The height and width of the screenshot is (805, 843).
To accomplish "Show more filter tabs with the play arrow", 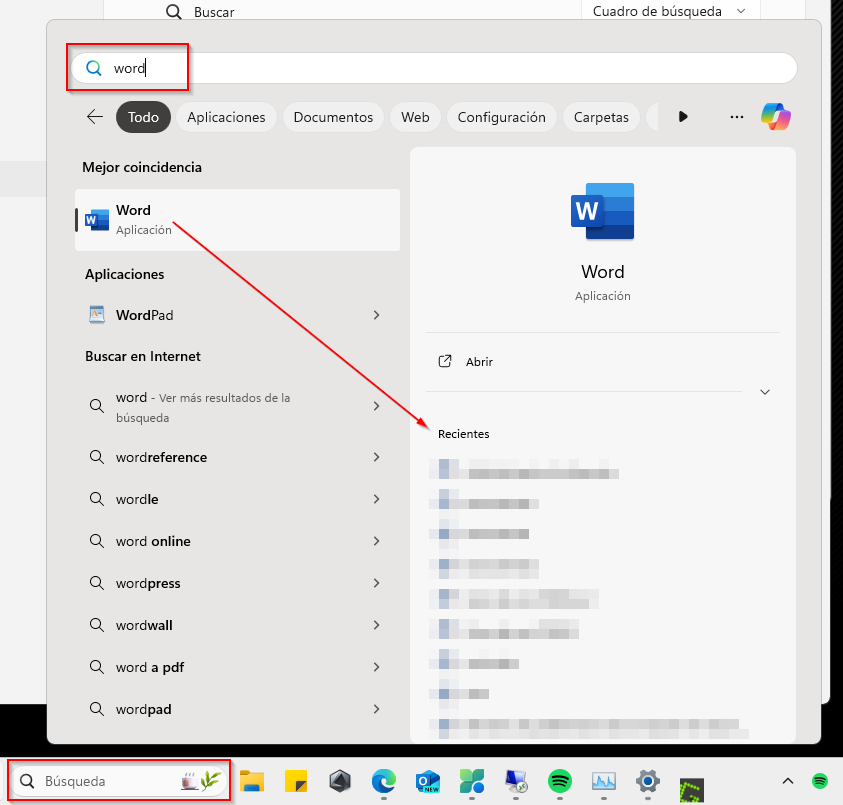I will [683, 117].
